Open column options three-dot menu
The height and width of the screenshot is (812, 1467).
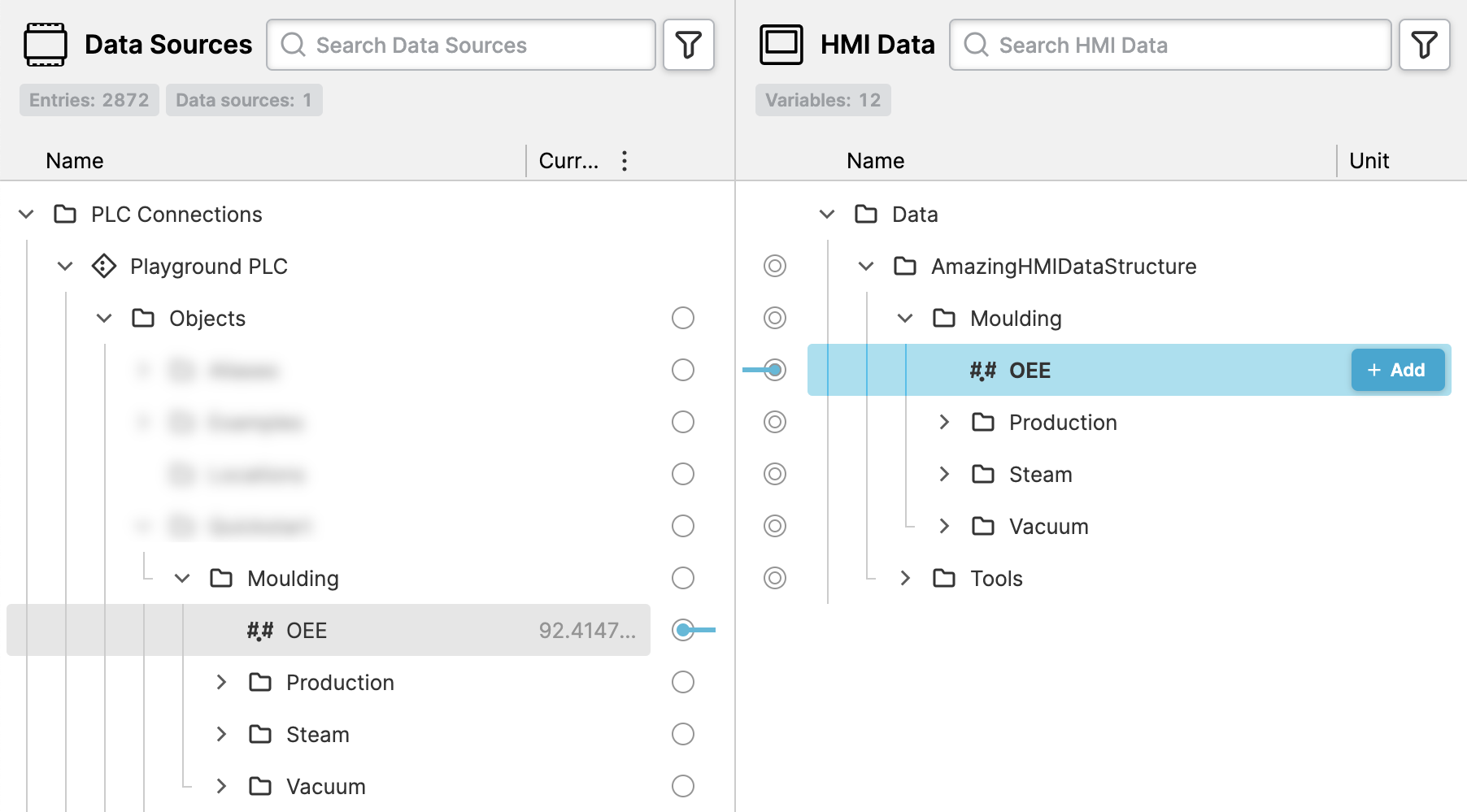[625, 161]
